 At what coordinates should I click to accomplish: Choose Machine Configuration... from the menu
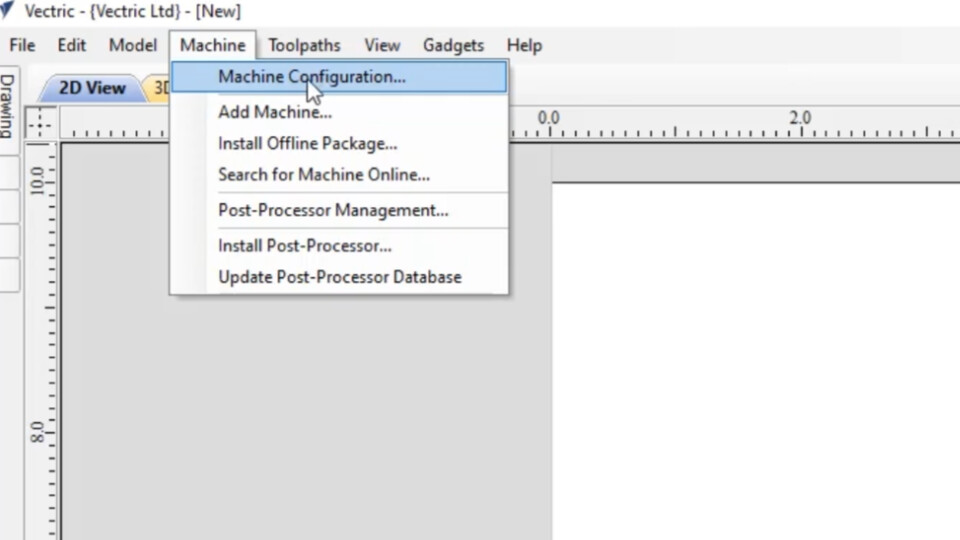pyautogui.click(x=312, y=77)
